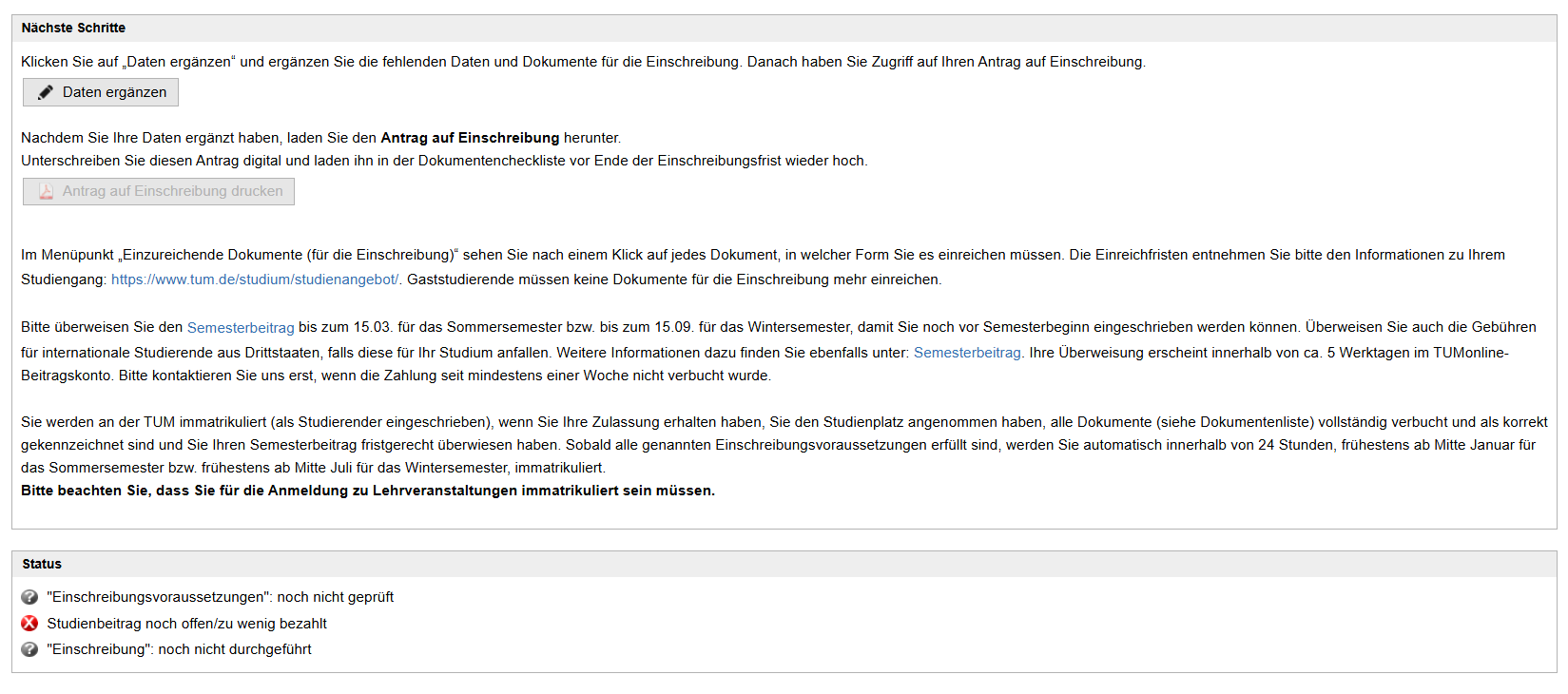Click the question mark icon beside Einschreibungsvoraussetzungen
Screen dimensions: 1568x694
29,597
